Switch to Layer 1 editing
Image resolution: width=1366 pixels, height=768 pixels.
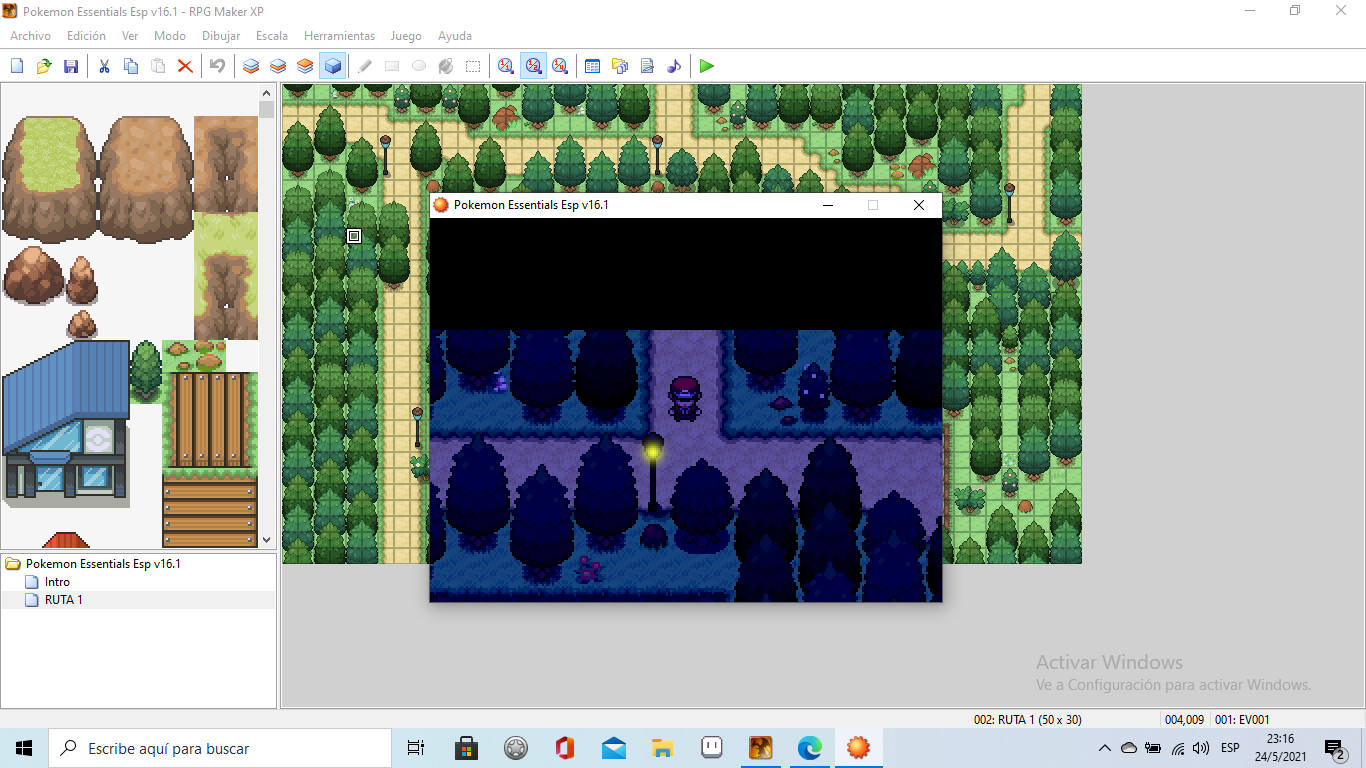coord(251,66)
